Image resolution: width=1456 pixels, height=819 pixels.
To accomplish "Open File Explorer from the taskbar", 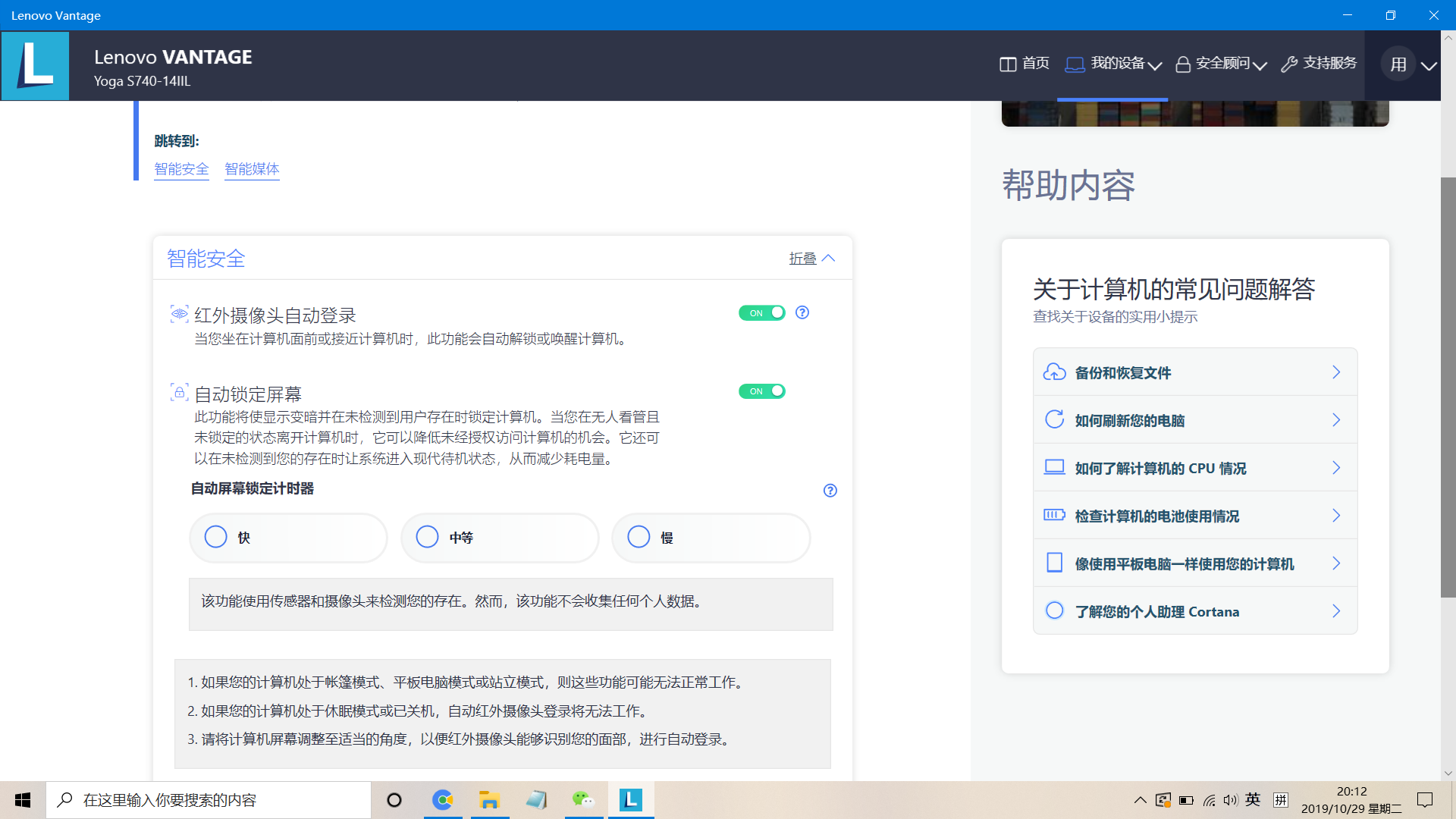I will click(x=490, y=800).
